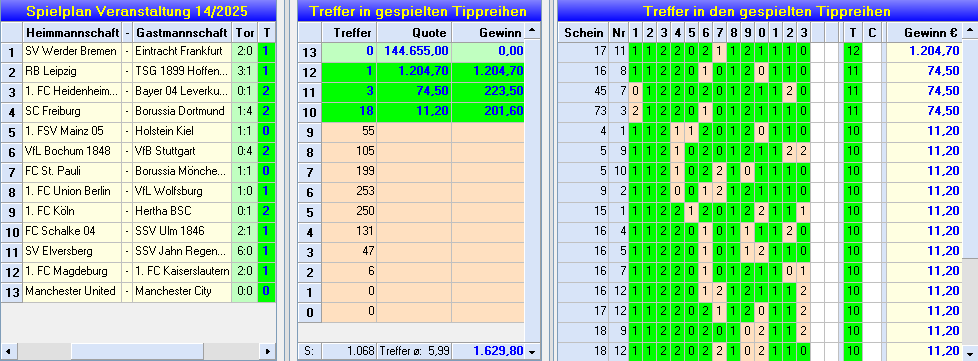Click the Gewinn € column header
This screenshot has width=978, height=361.
pyautogui.click(x=924, y=32)
